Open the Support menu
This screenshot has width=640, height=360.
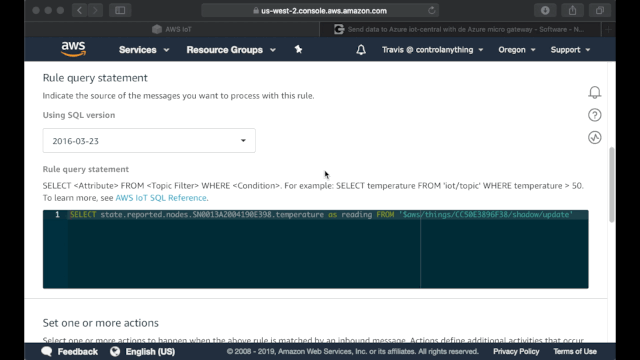click(x=570, y=50)
